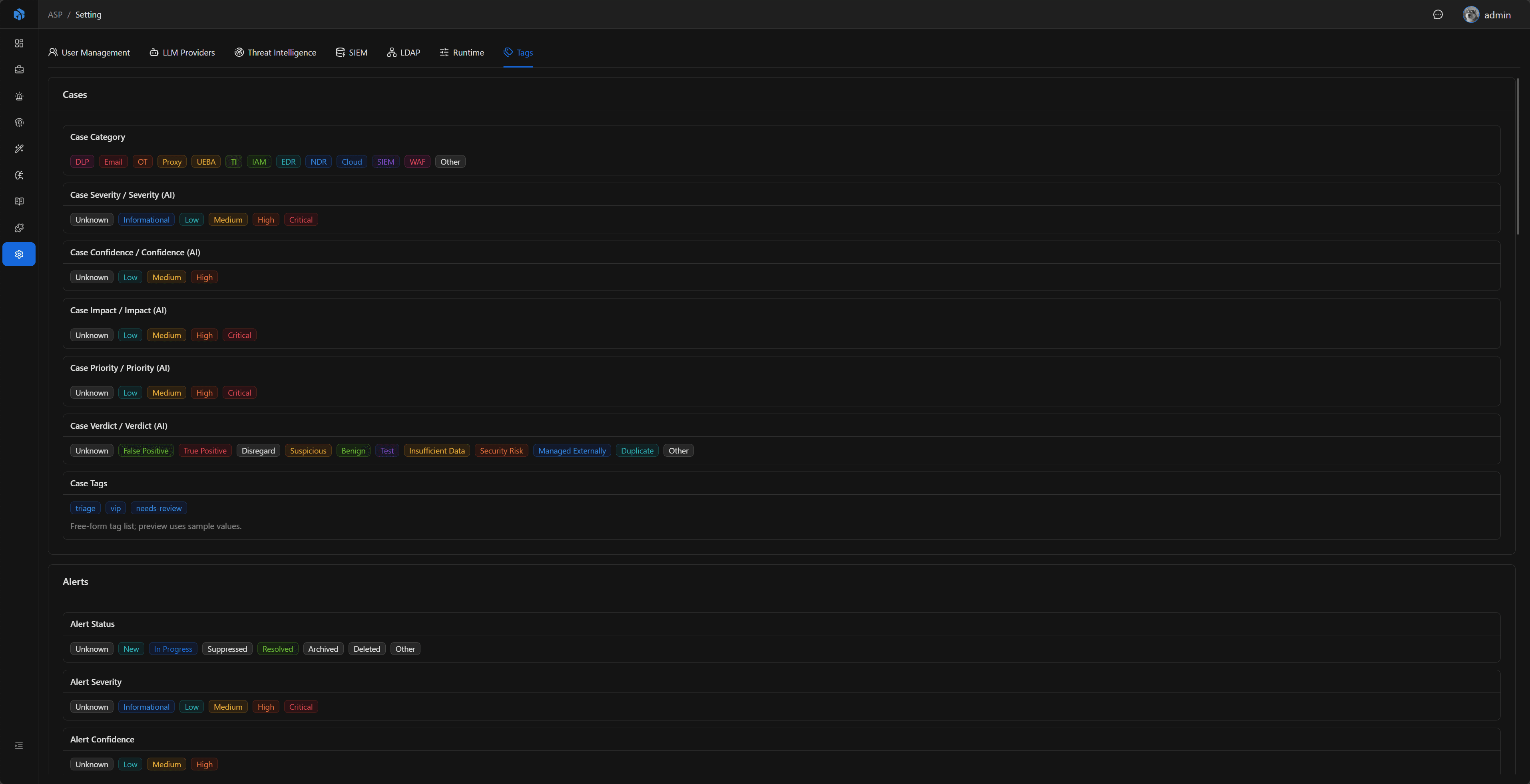This screenshot has height=784, width=1530.
Task: Click the Security Risk verdict tag
Action: [x=501, y=451]
